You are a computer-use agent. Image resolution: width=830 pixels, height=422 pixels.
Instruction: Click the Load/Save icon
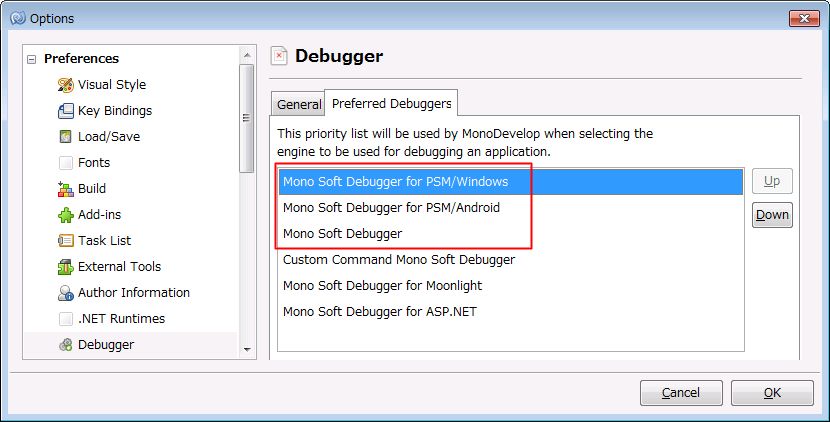click(66, 137)
